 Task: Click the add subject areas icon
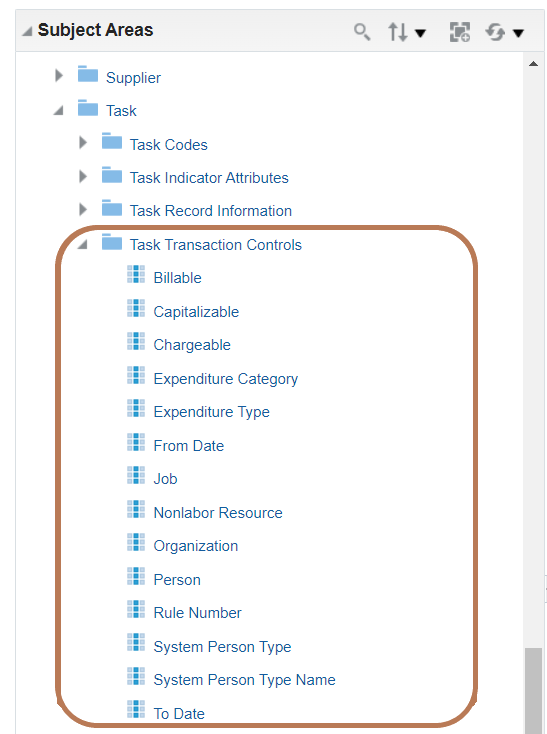click(x=459, y=32)
